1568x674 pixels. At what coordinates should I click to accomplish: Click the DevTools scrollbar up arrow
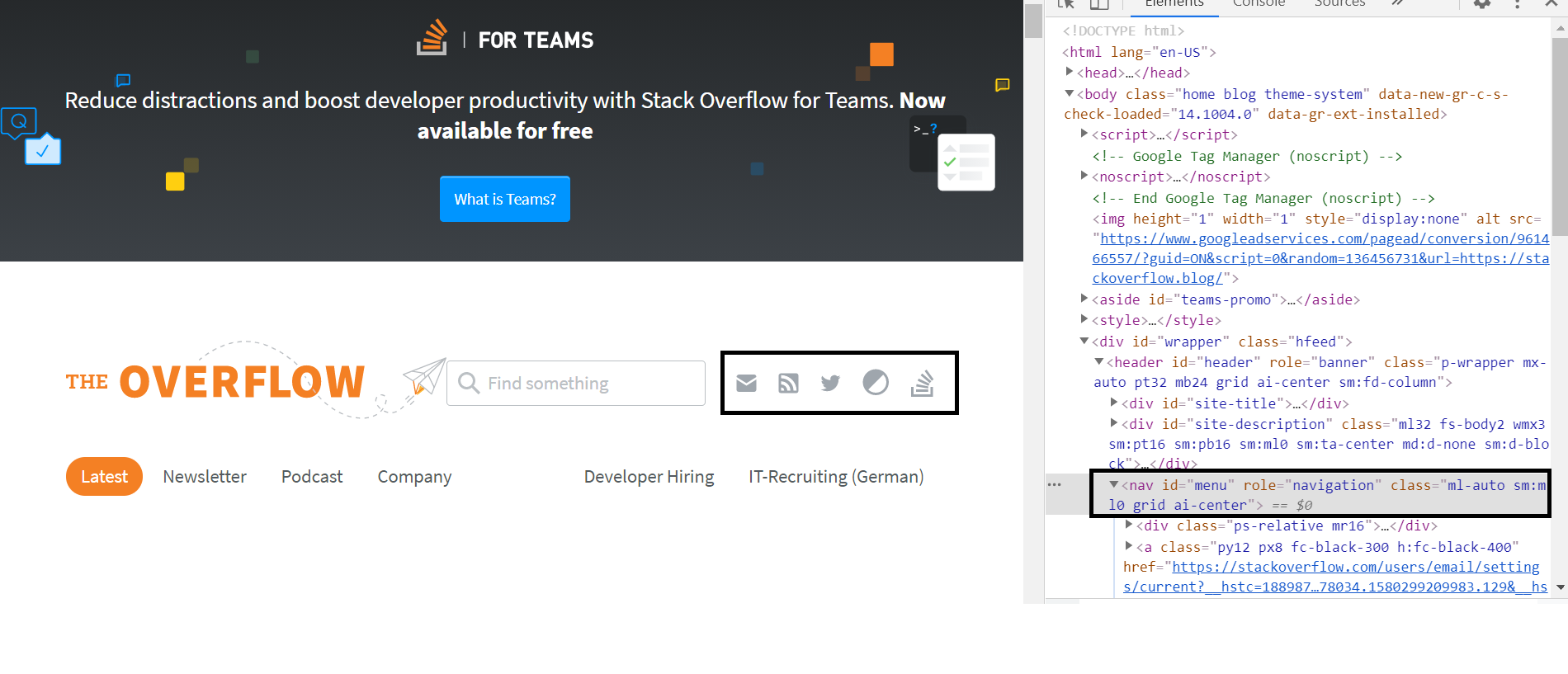click(x=1560, y=28)
